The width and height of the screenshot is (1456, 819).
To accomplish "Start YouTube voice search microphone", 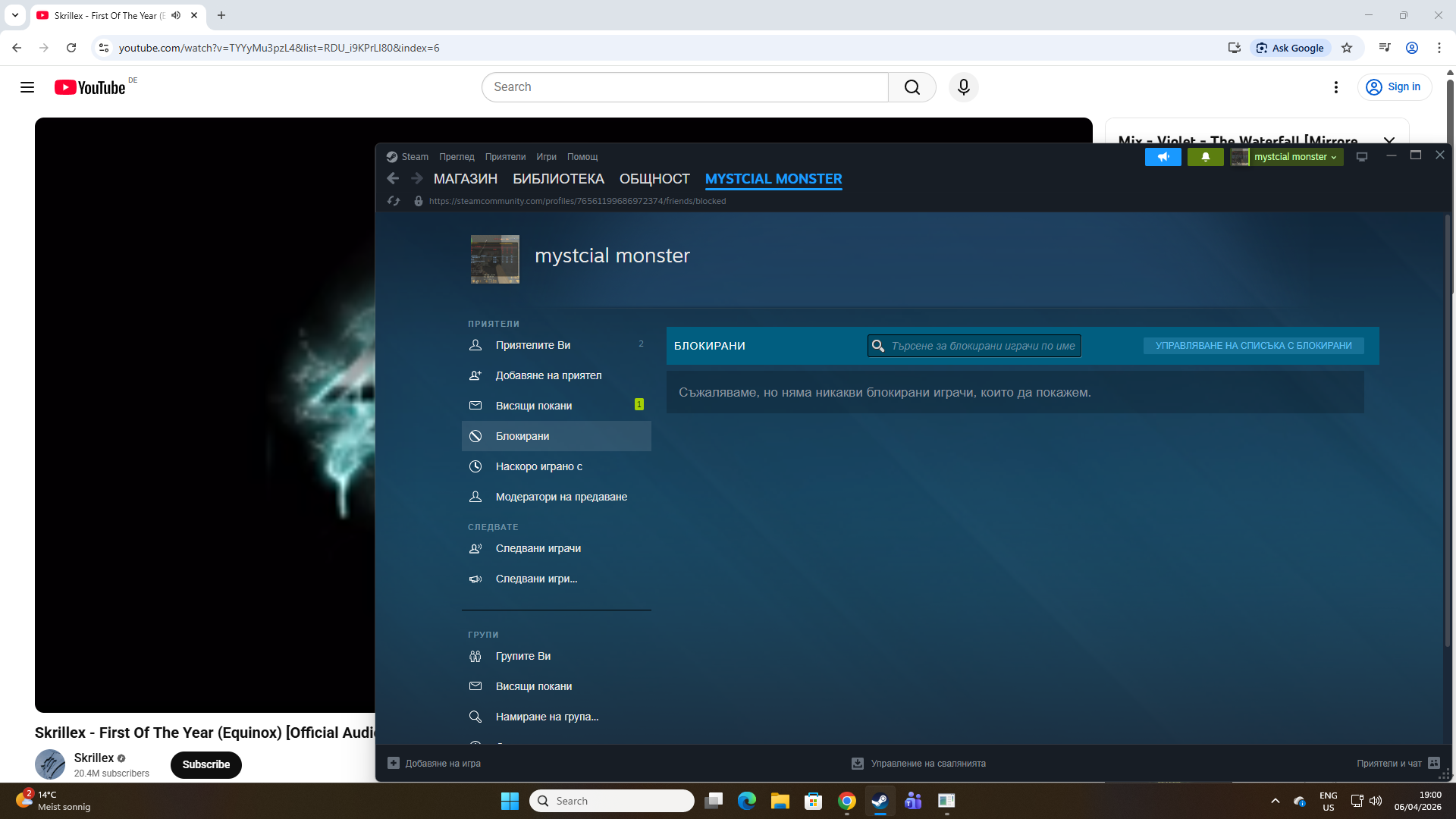I will coord(964,87).
